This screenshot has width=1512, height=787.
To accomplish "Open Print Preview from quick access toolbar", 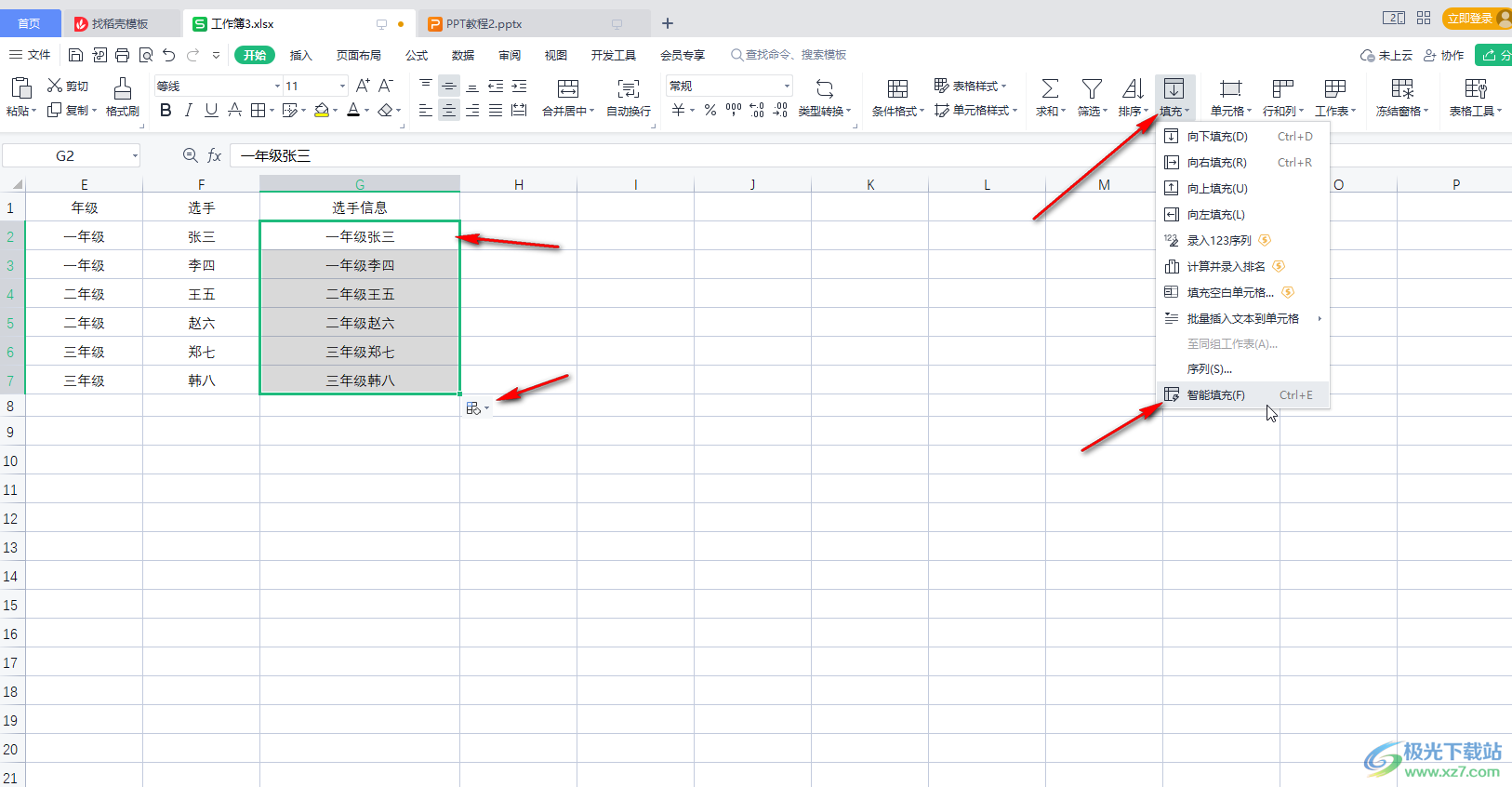I will (x=146, y=55).
